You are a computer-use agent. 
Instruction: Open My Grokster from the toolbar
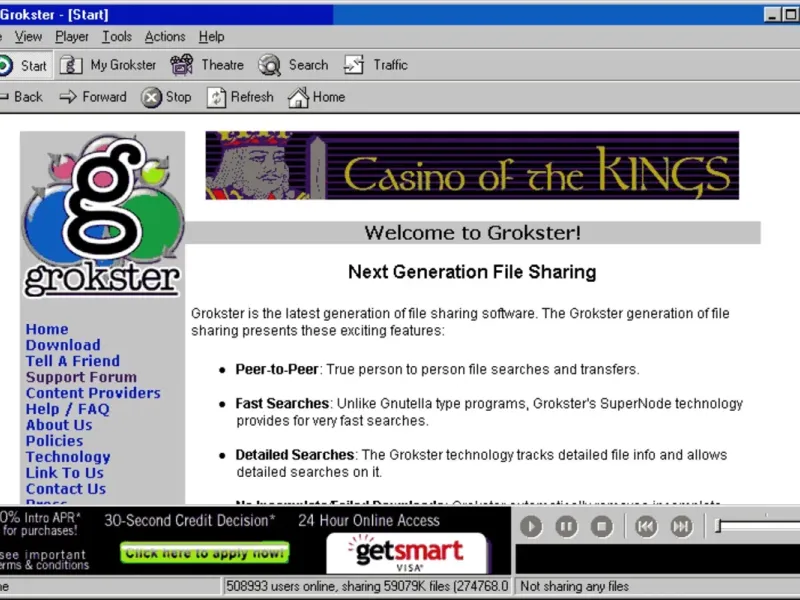[x=108, y=65]
